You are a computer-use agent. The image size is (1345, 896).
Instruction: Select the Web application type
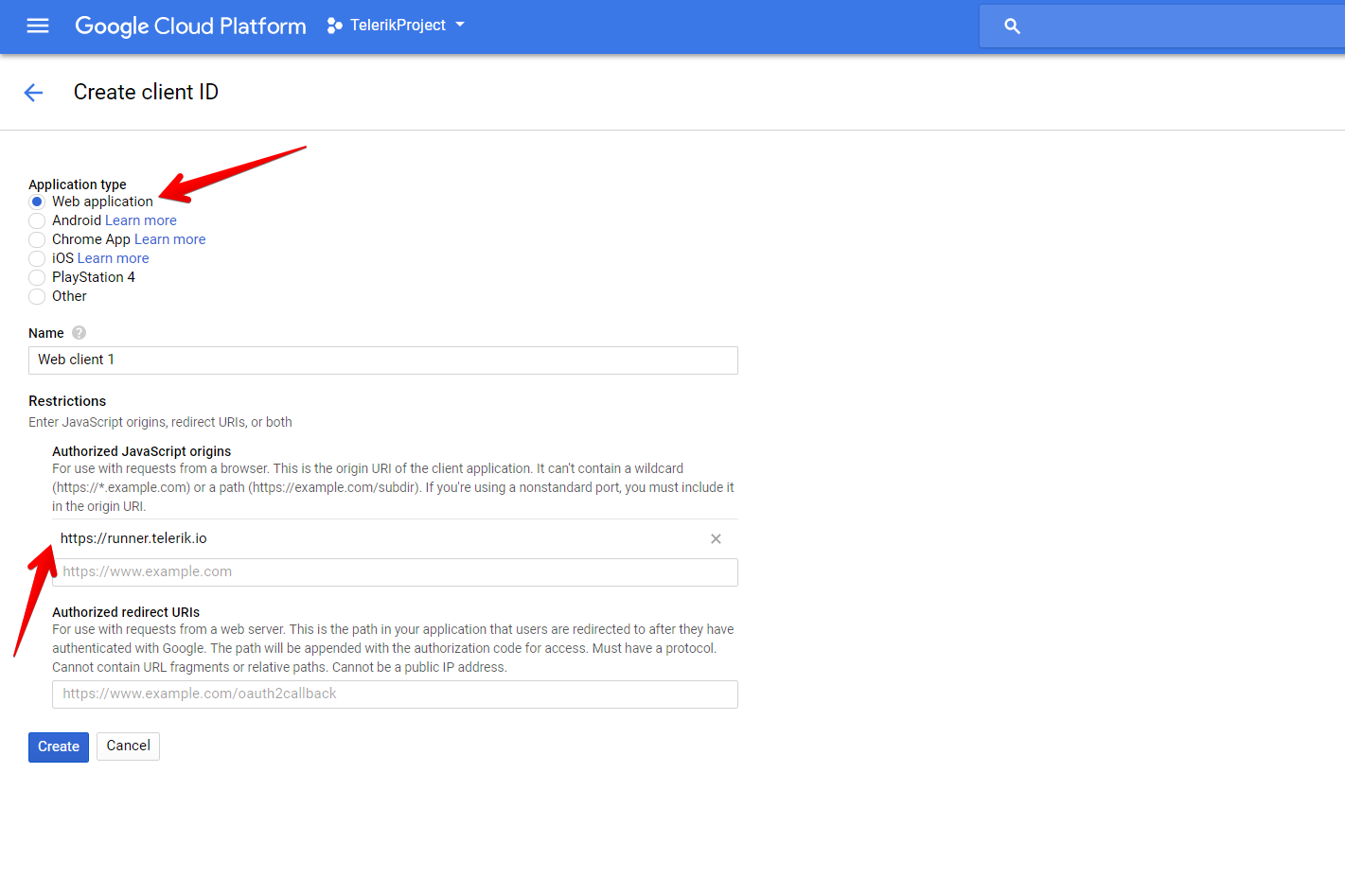(x=36, y=202)
